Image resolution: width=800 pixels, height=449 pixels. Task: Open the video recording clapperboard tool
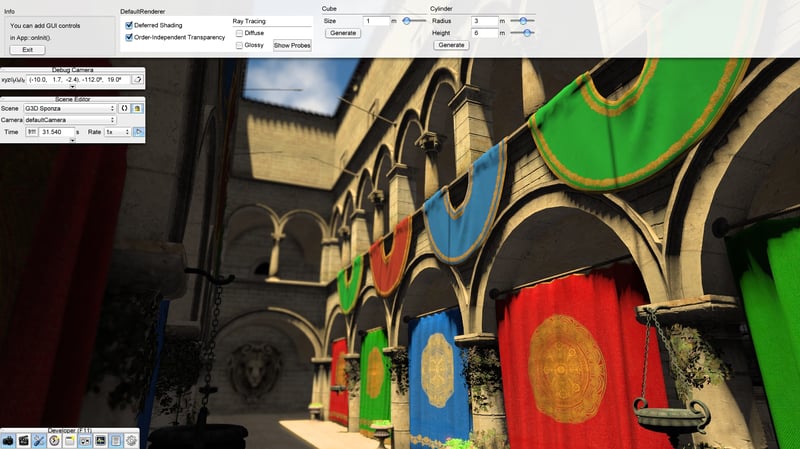tap(24, 440)
